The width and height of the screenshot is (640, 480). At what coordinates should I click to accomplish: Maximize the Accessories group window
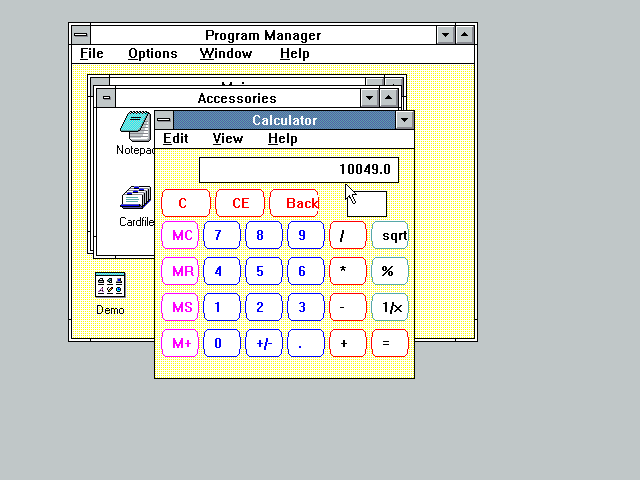389,98
